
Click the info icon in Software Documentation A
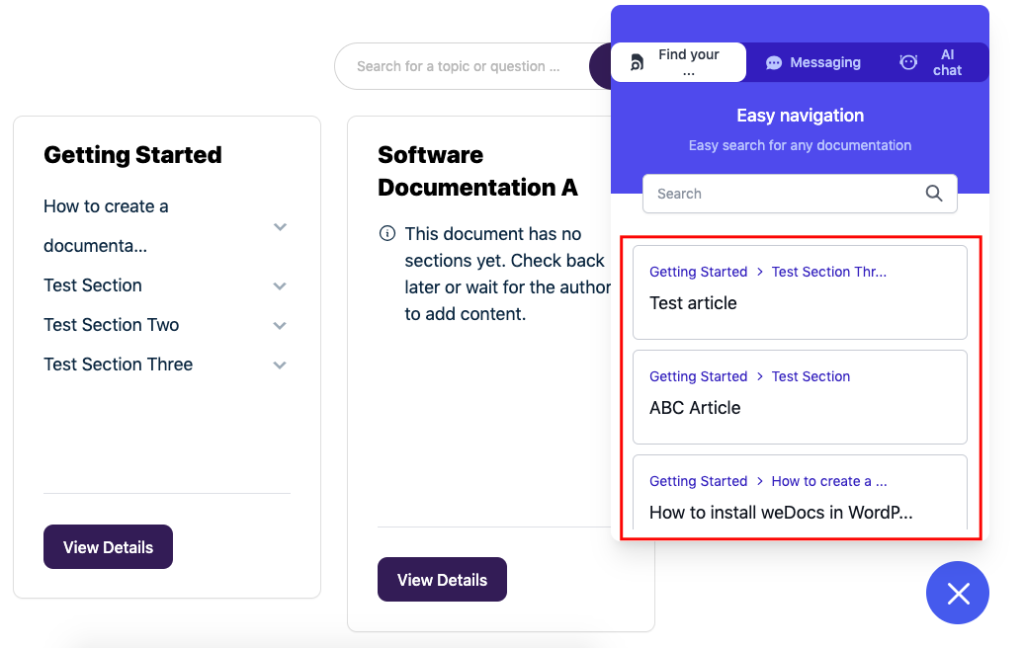(387, 233)
